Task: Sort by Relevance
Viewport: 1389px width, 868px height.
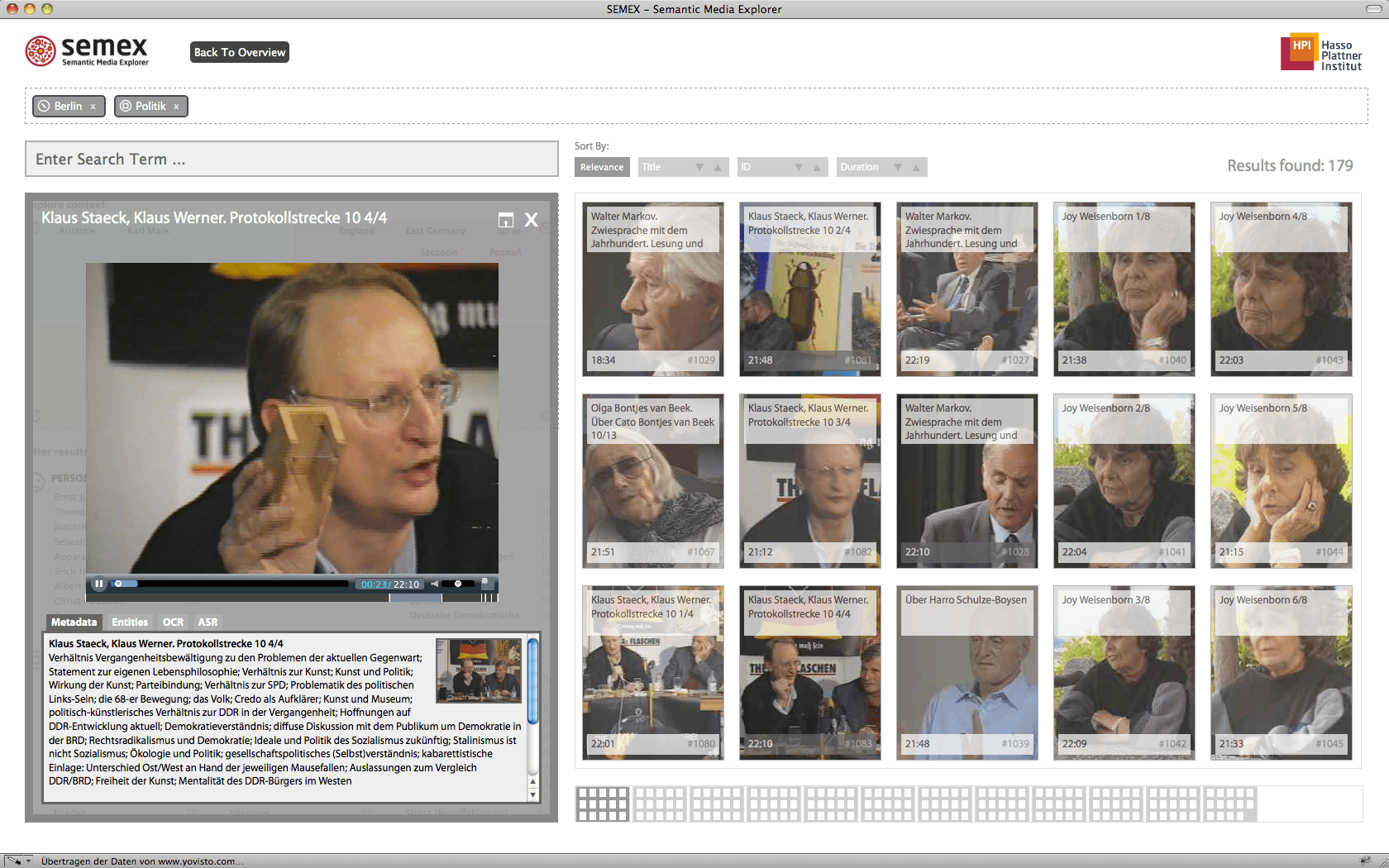Action: pos(602,167)
